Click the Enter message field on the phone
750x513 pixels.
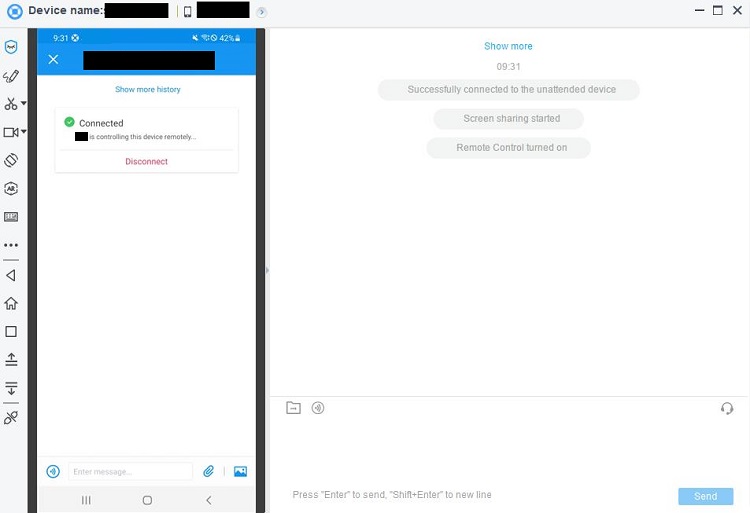[130, 471]
